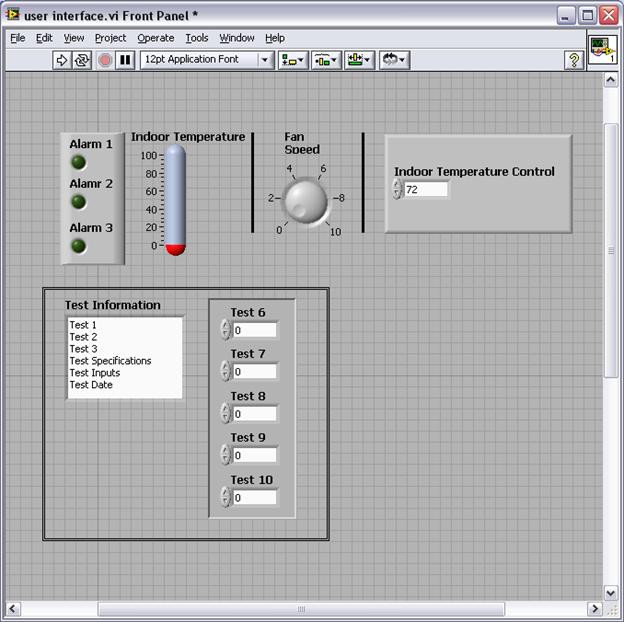Viewport: 624px width, 622px height.
Task: Click the VI icon in top-right corner
Action: point(602,51)
